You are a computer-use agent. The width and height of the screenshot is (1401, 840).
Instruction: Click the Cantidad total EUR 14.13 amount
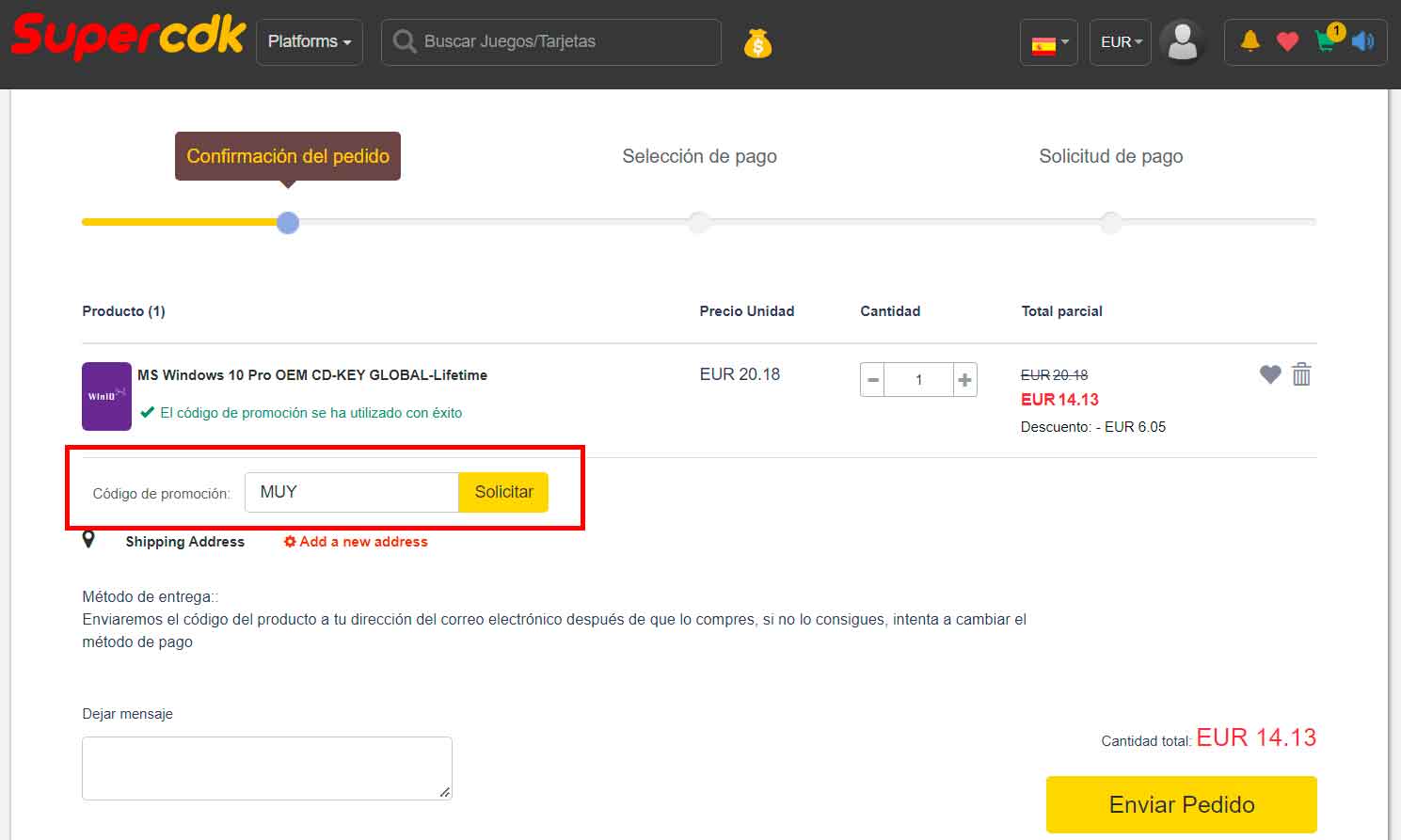(1256, 737)
